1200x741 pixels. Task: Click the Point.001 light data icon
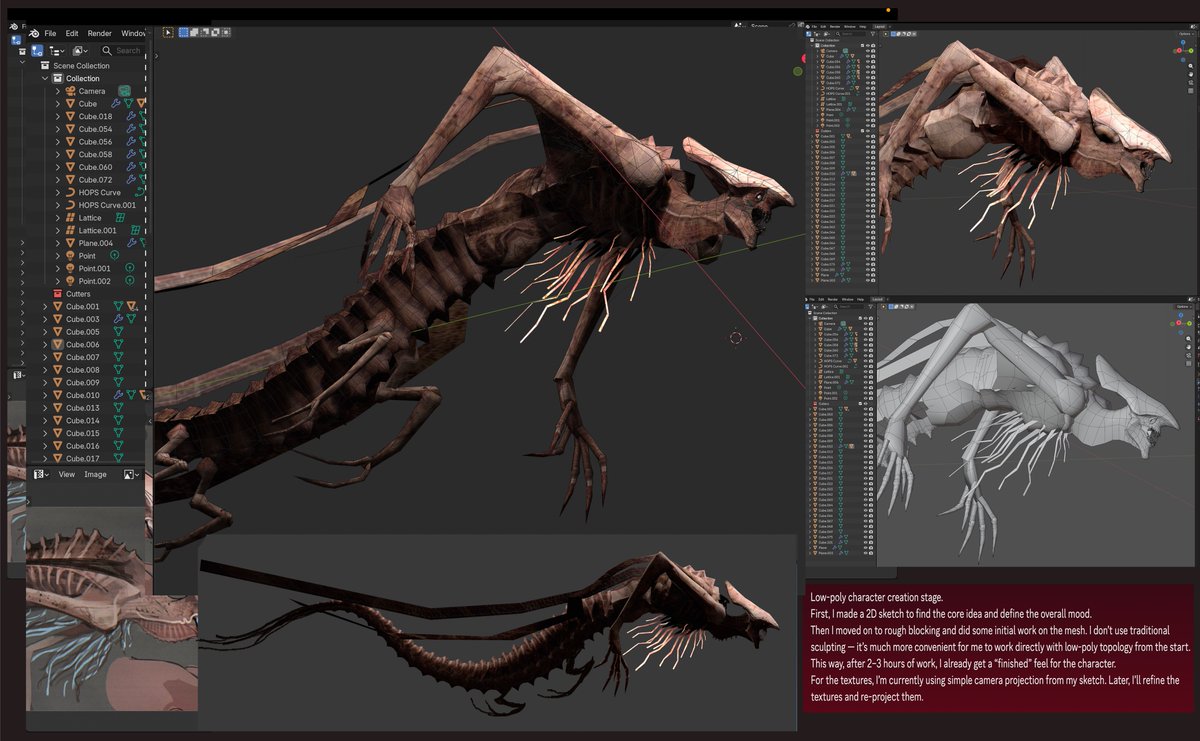[x=129, y=269]
